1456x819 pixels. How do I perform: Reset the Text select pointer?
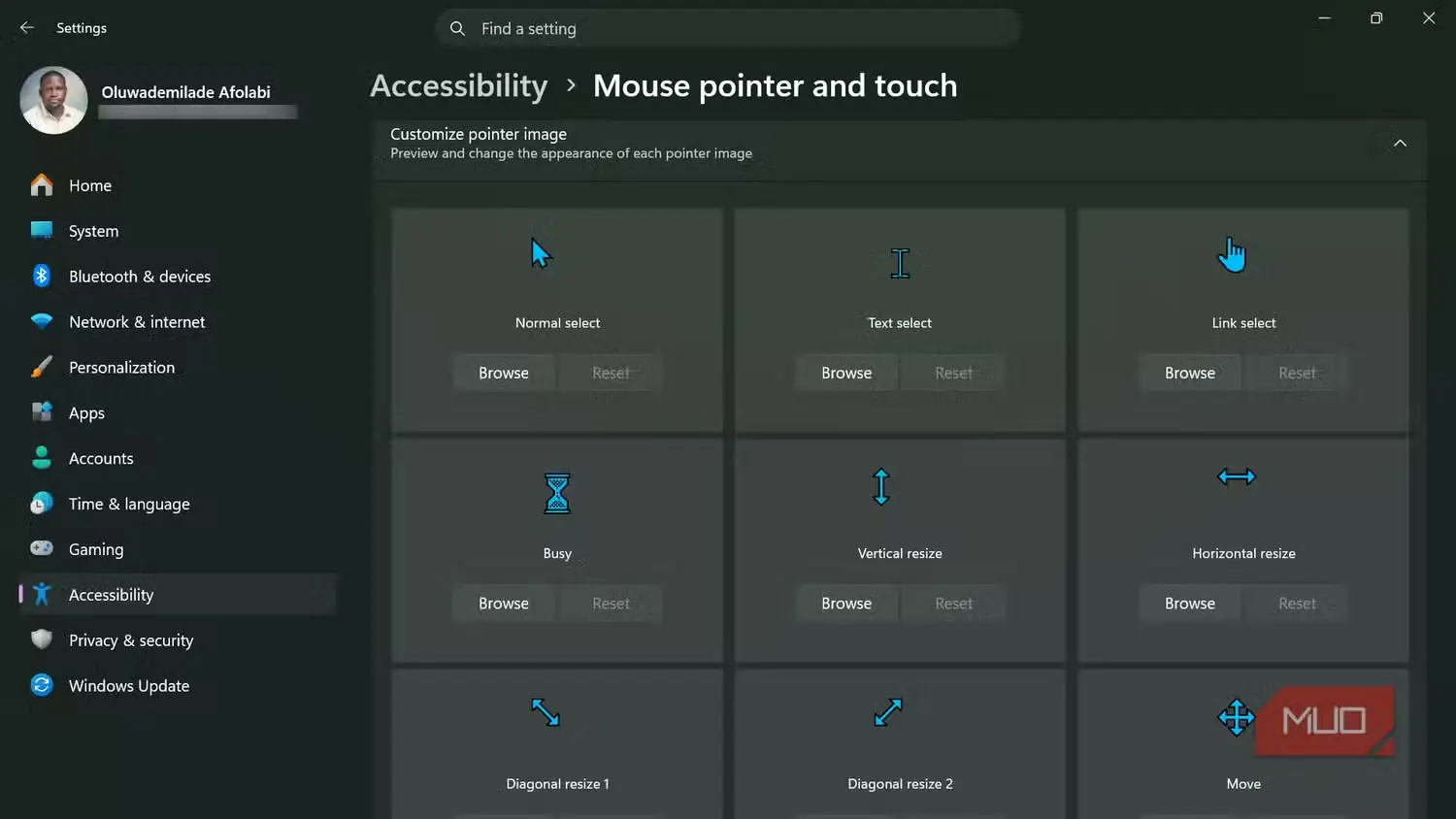click(953, 373)
